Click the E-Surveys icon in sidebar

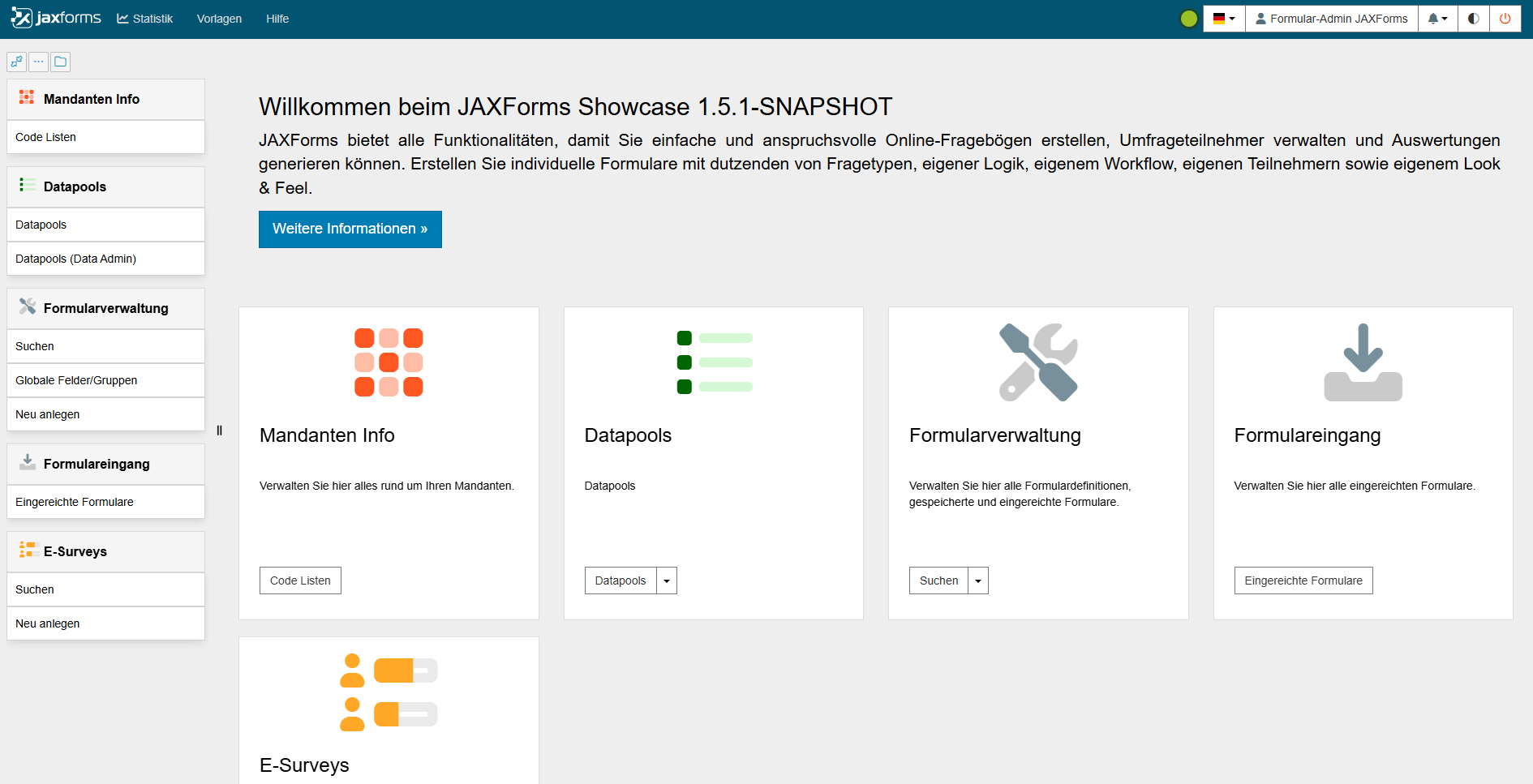tap(28, 550)
